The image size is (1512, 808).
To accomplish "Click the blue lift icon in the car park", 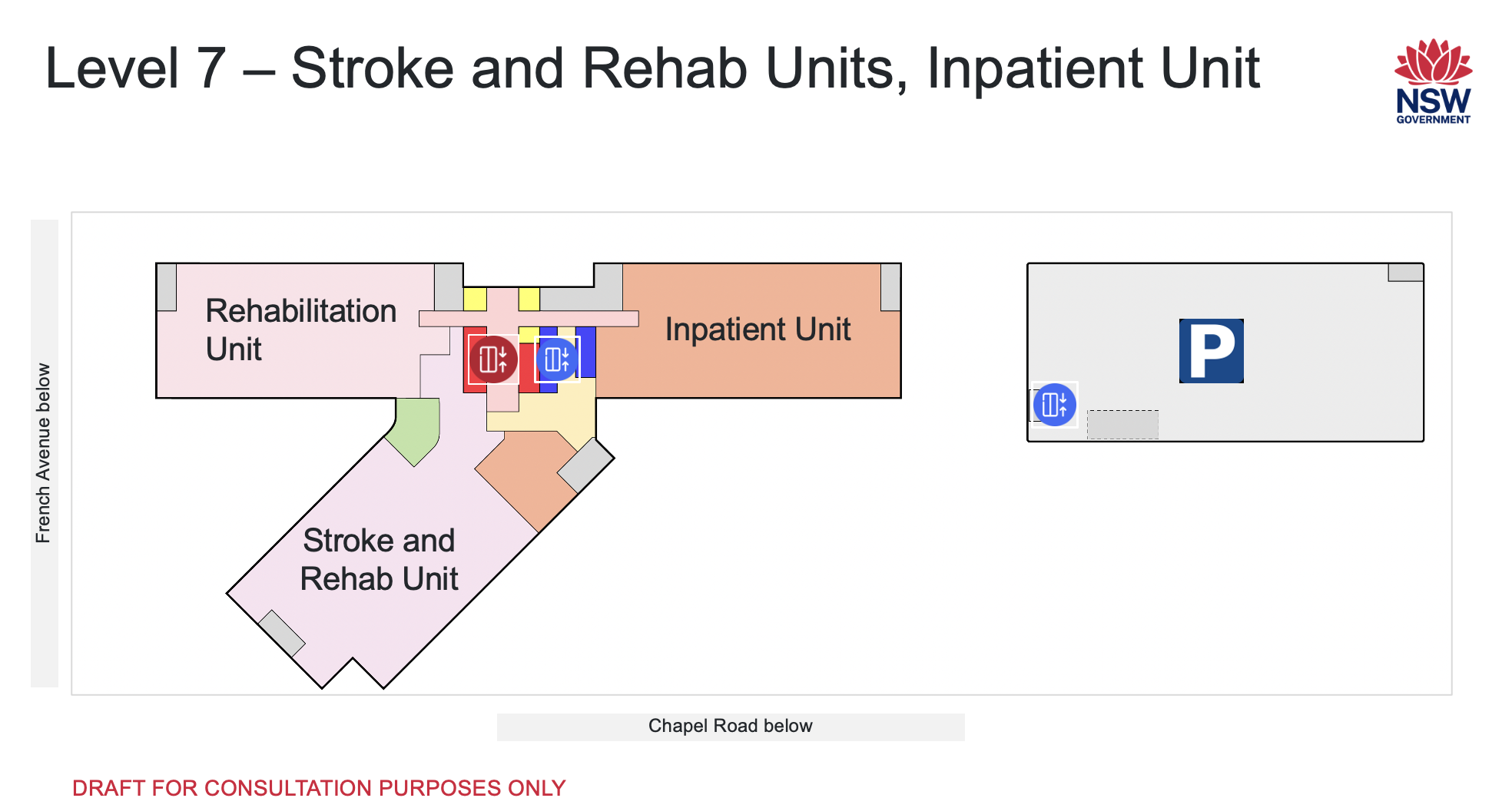I will click(x=1054, y=404).
